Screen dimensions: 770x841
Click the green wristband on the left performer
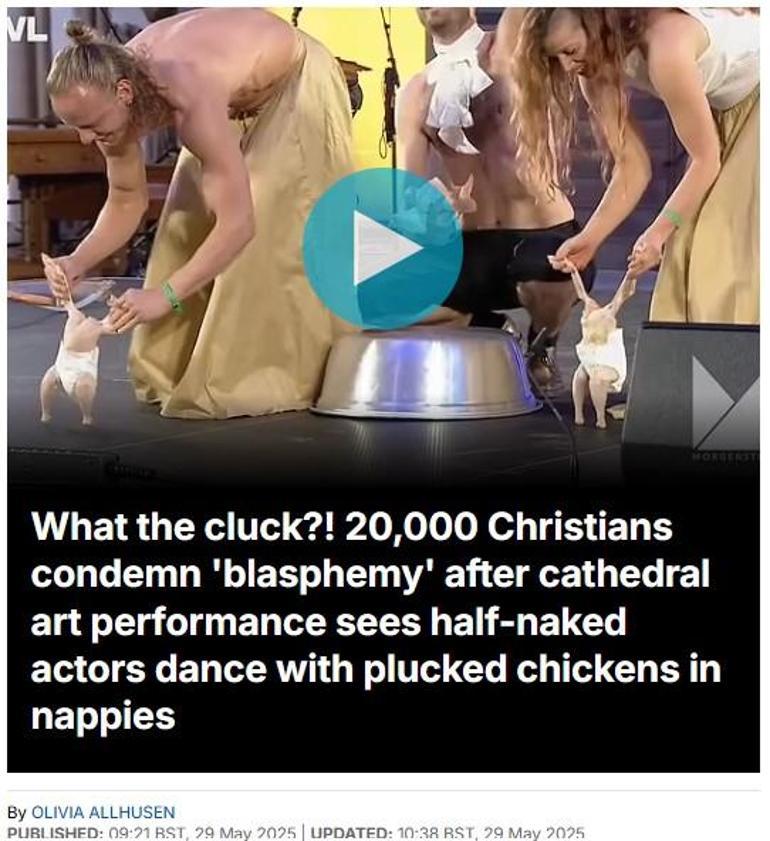[x=173, y=298]
